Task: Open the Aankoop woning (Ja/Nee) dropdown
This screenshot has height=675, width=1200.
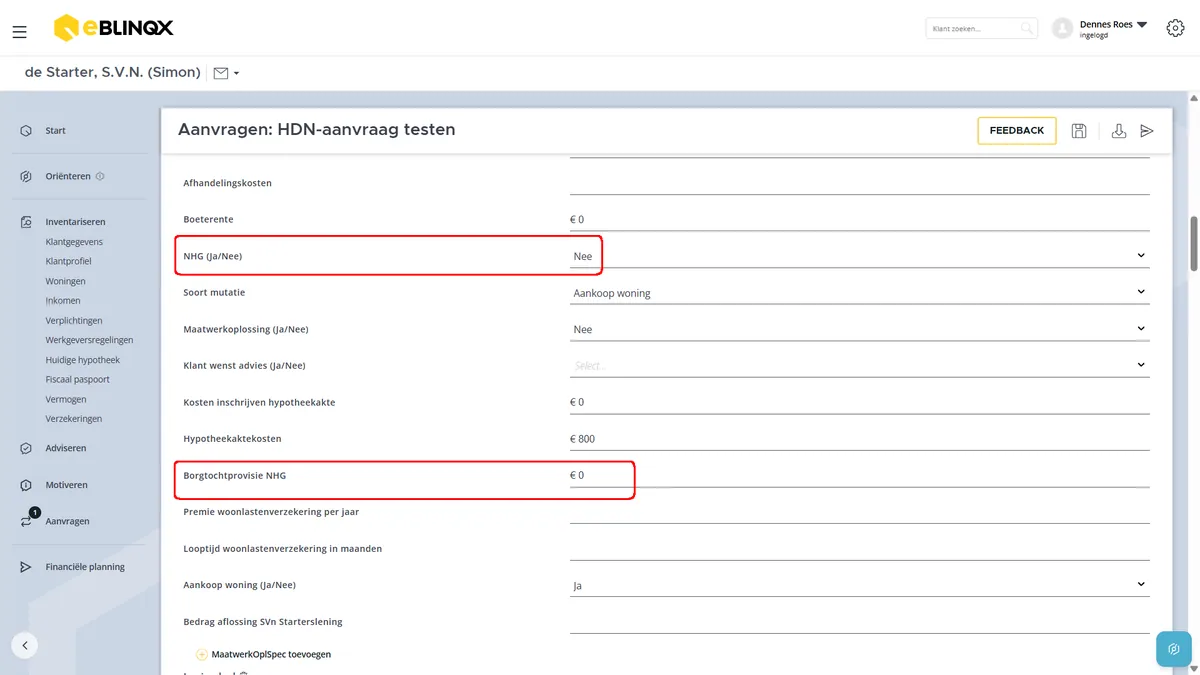Action: coord(859,585)
